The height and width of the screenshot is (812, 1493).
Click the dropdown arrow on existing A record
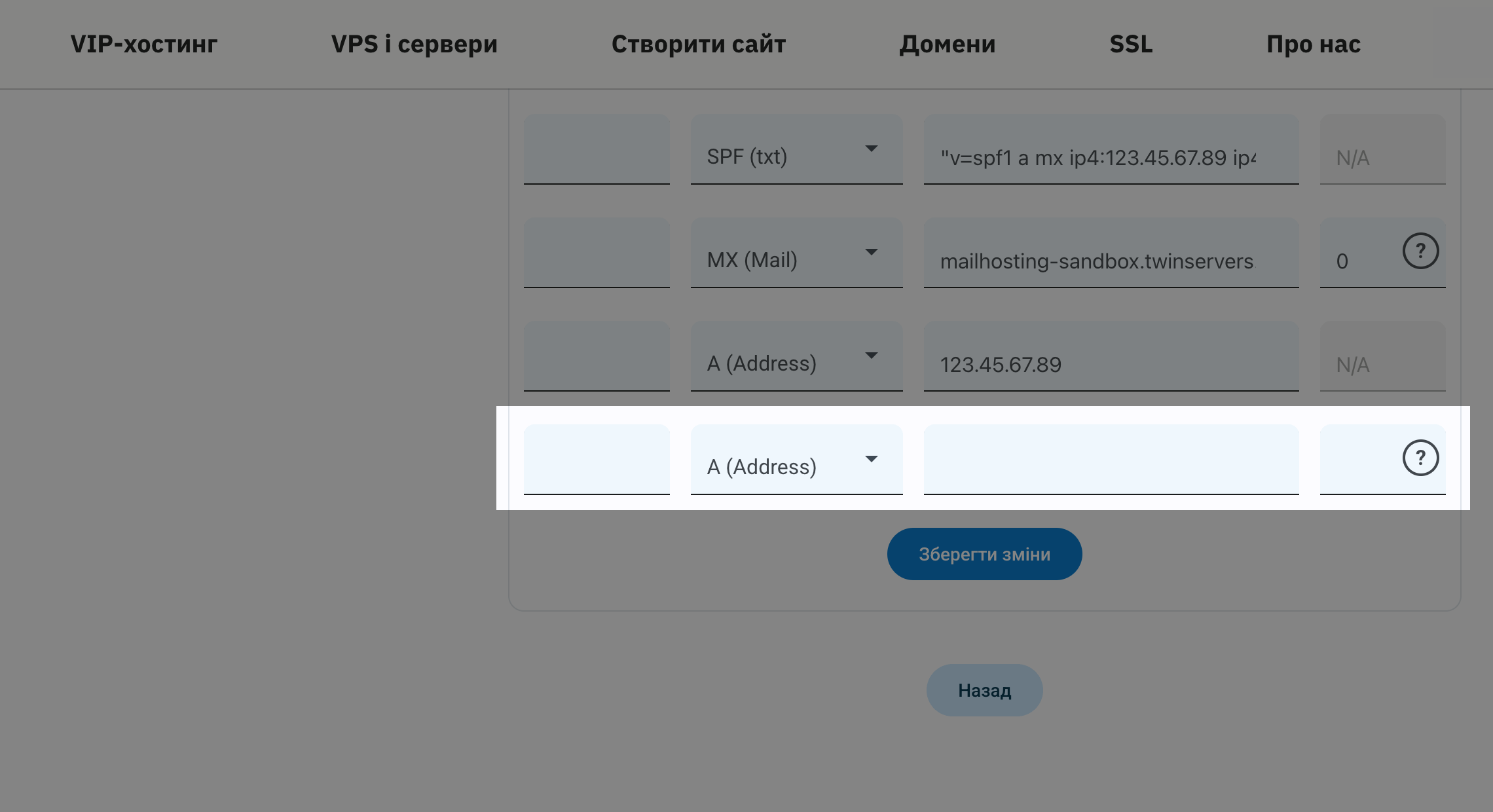click(x=872, y=355)
